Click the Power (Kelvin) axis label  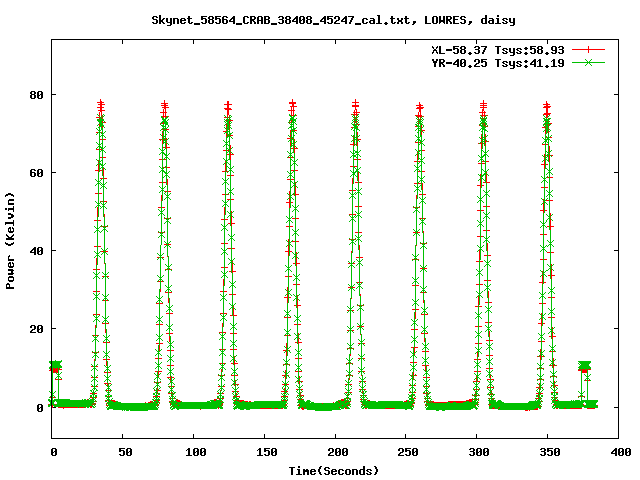click(10, 241)
